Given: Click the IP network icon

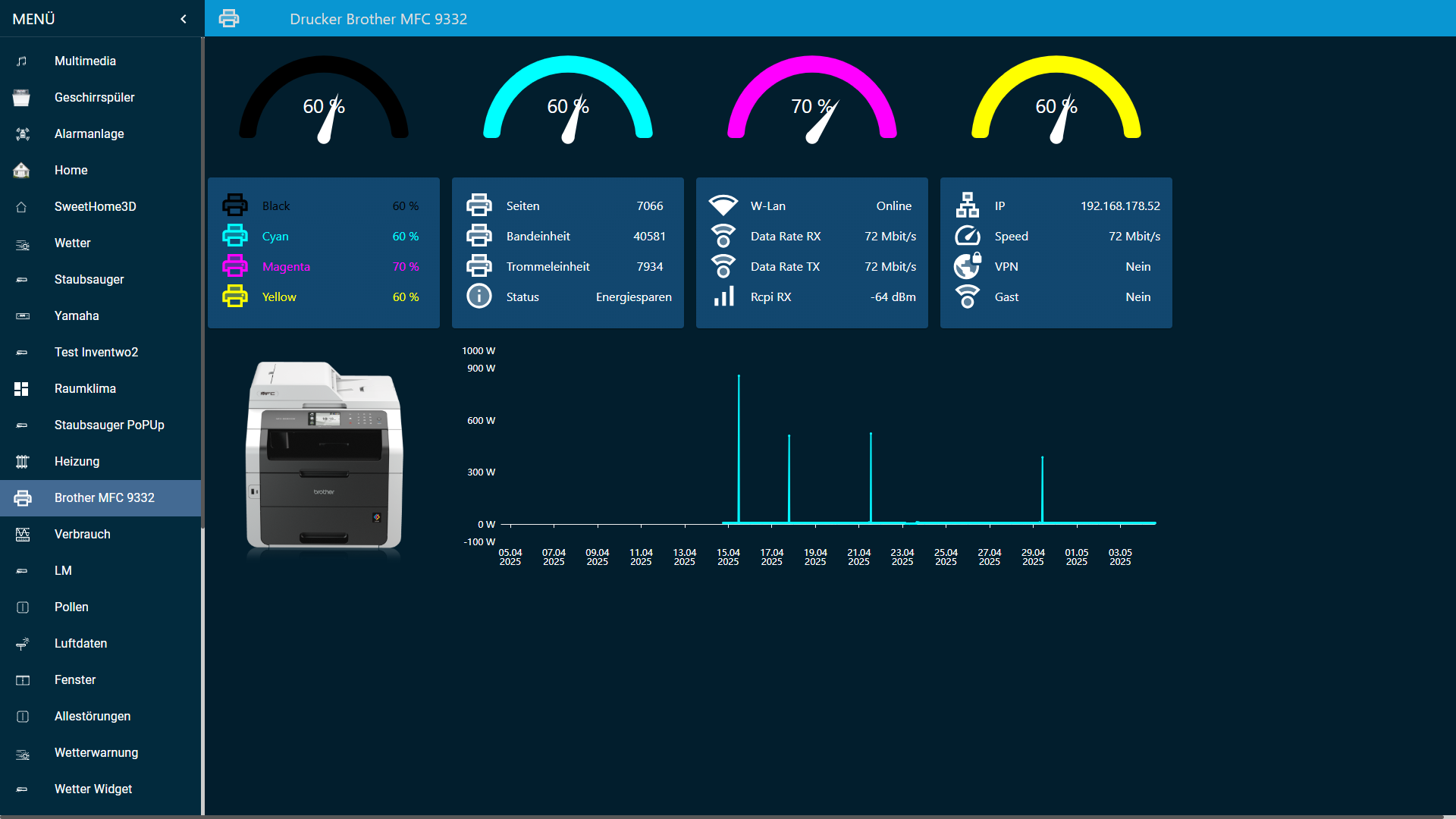Looking at the screenshot, I should click(967, 206).
